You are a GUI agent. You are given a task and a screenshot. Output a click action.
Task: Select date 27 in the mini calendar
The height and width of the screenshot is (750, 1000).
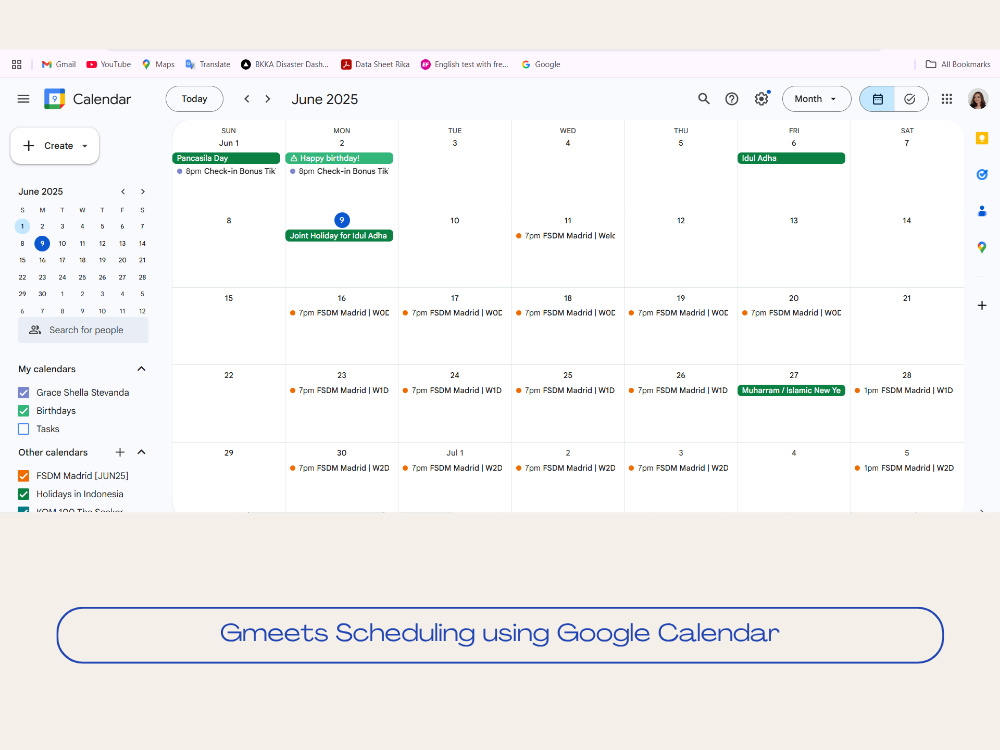click(122, 277)
